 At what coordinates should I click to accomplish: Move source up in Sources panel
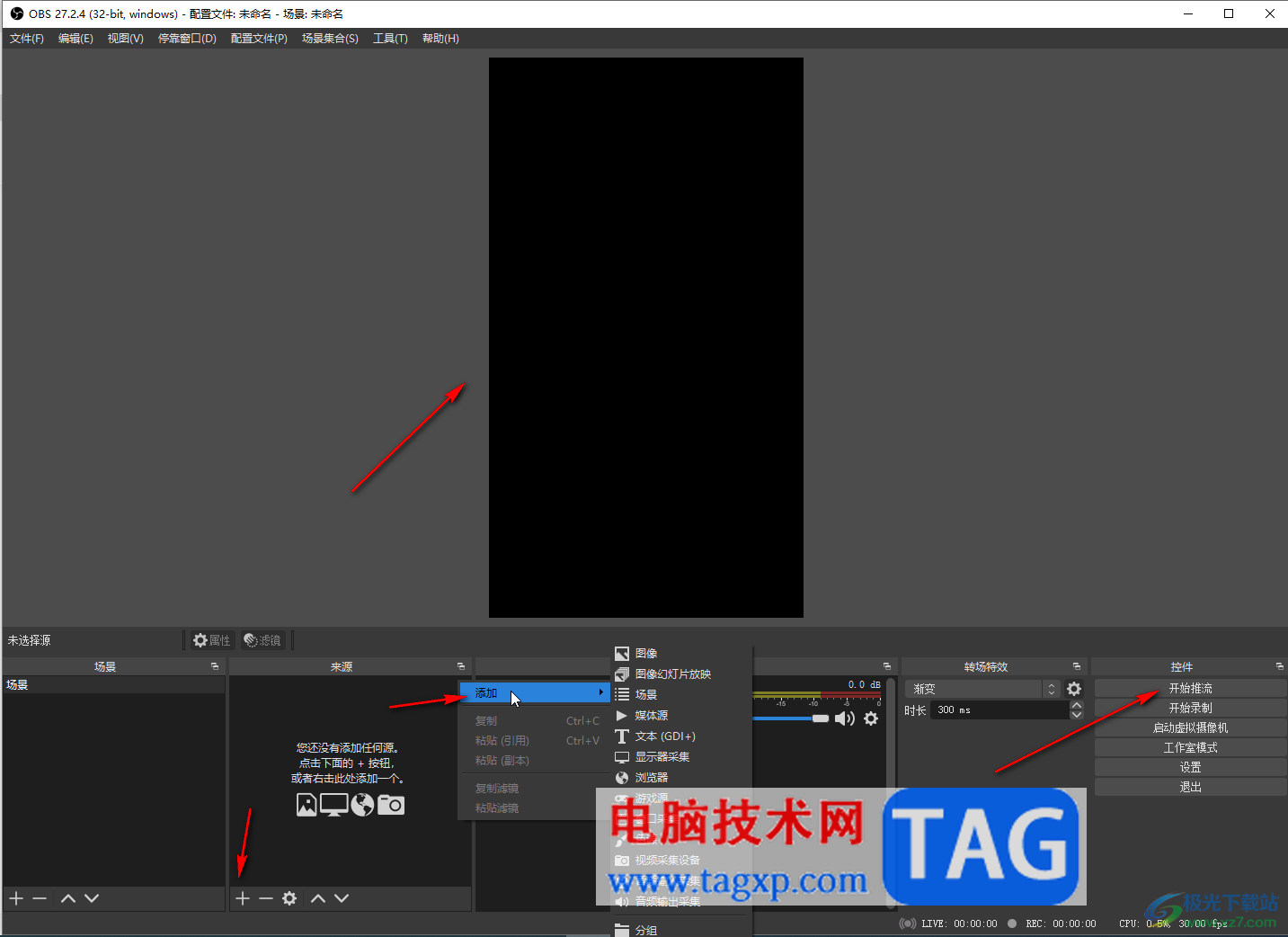click(318, 898)
